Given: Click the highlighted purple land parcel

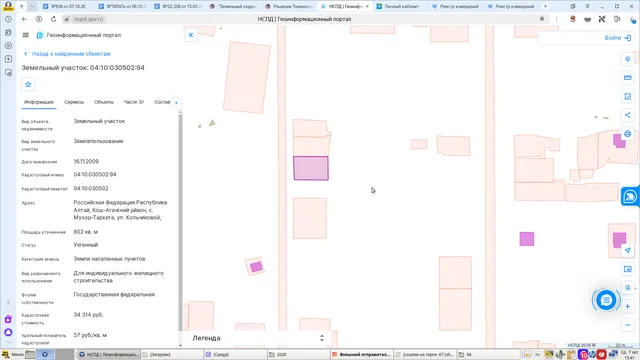Looking at the screenshot, I should pyautogui.click(x=311, y=168).
